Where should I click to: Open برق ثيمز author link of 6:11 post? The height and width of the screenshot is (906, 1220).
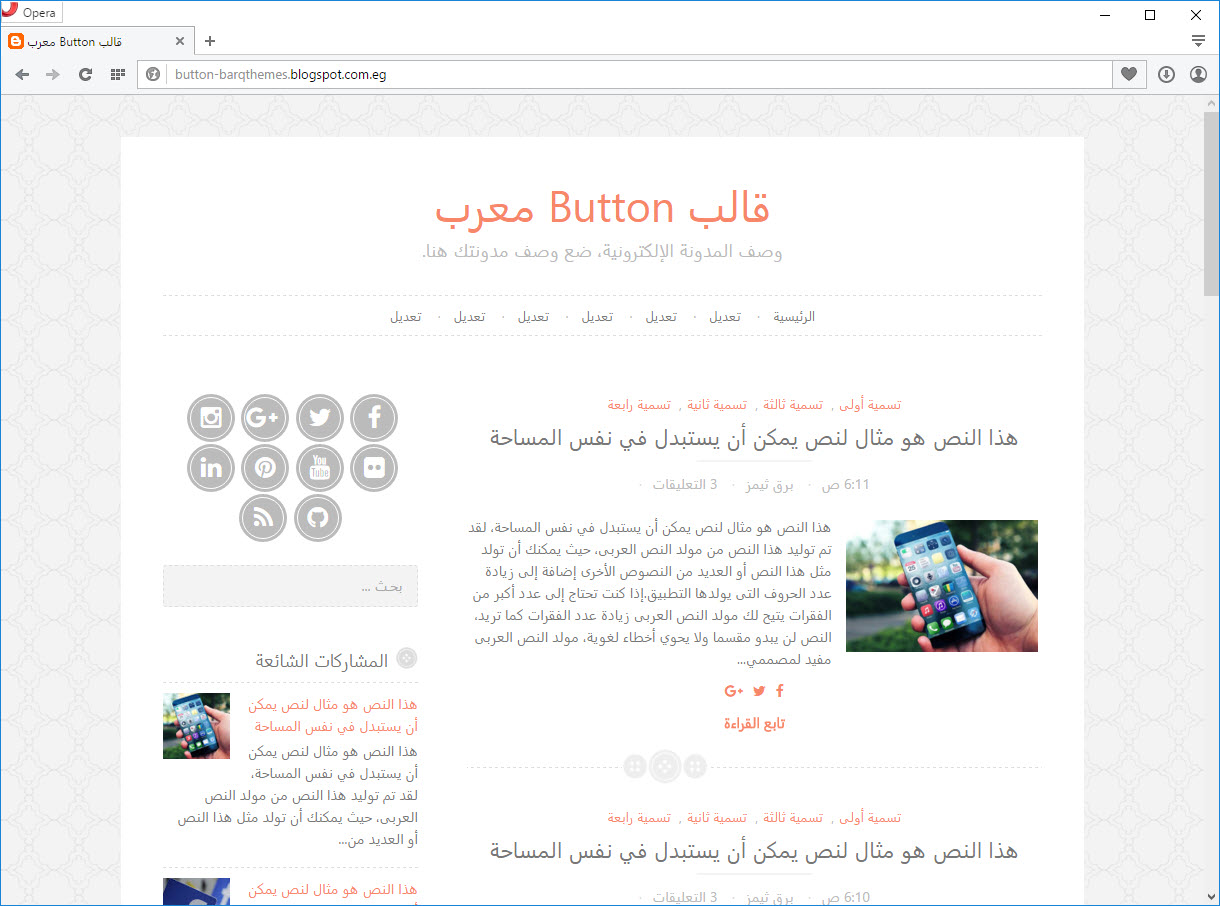pos(769,485)
